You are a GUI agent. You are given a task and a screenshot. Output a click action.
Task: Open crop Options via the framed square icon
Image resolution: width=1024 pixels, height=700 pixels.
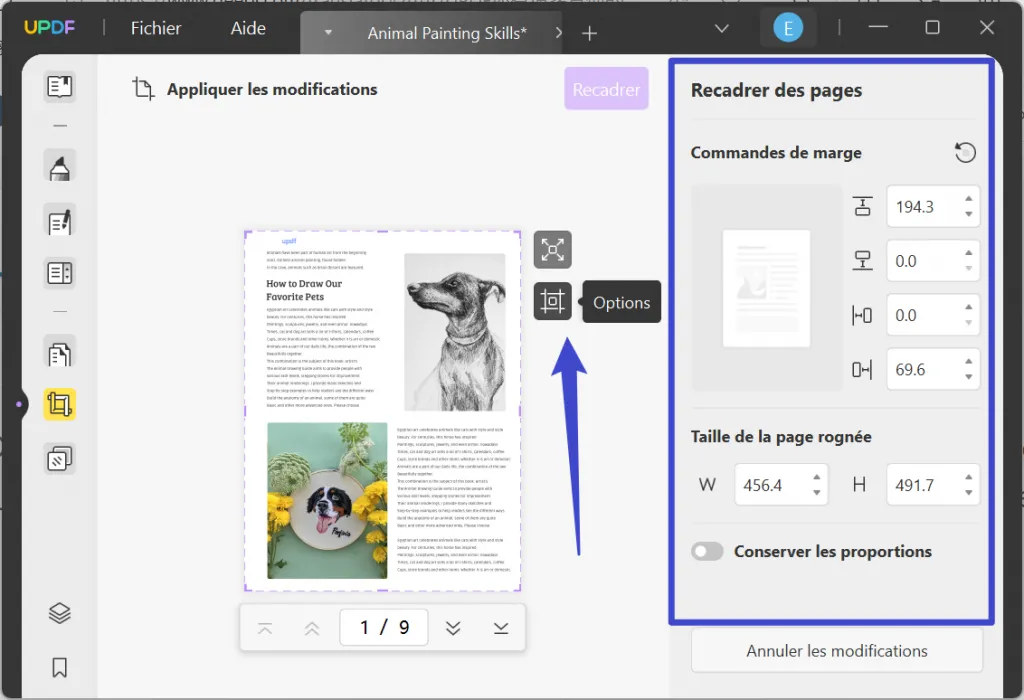tap(552, 301)
